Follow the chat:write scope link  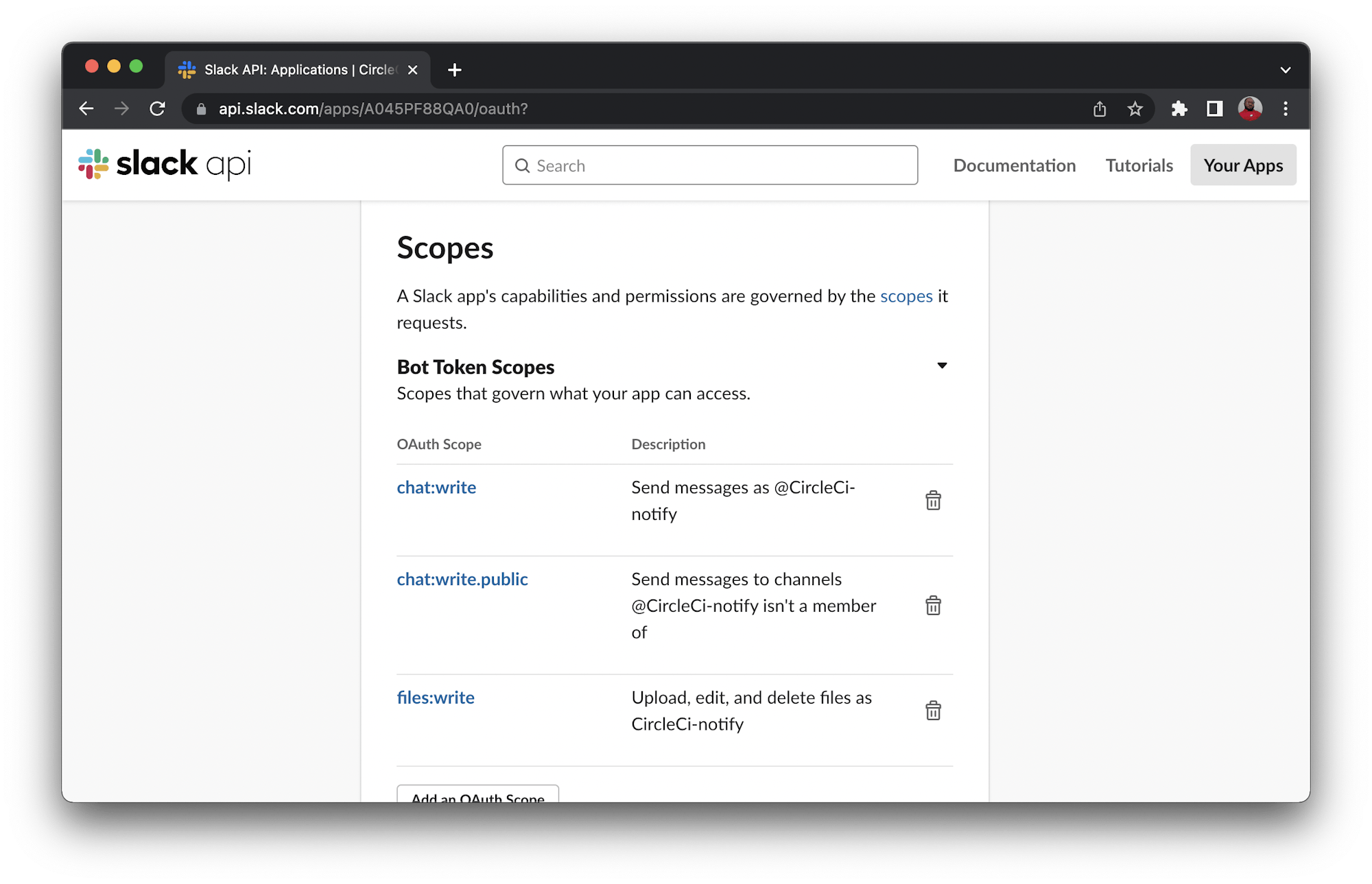click(436, 487)
